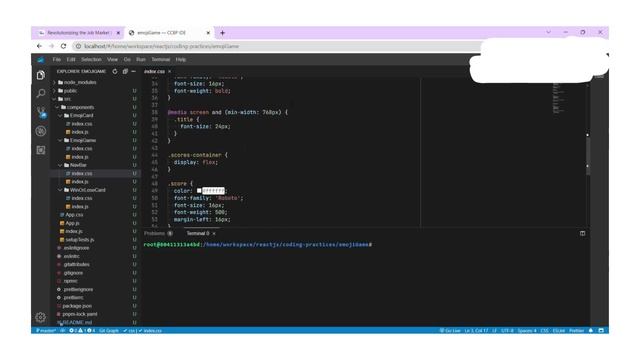Click the layout icon at the status bar's right end
The image size is (640, 360).
click(601, 331)
